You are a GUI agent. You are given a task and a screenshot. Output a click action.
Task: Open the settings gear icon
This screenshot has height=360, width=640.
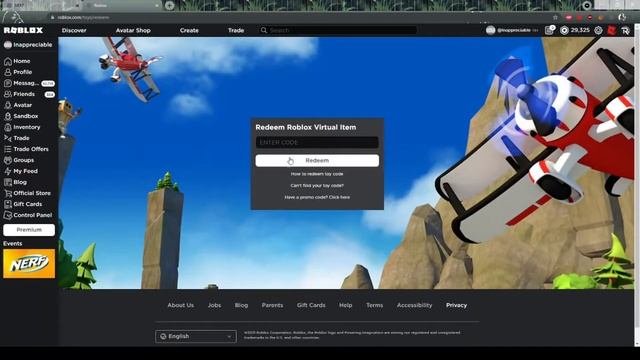pos(598,30)
